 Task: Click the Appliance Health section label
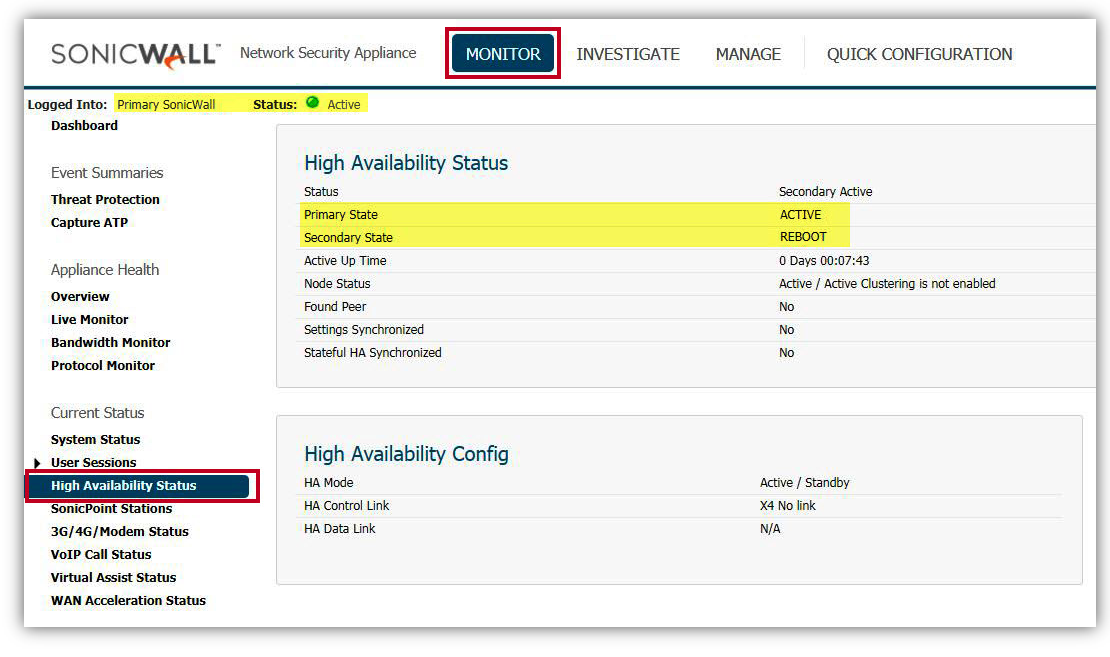click(x=105, y=270)
